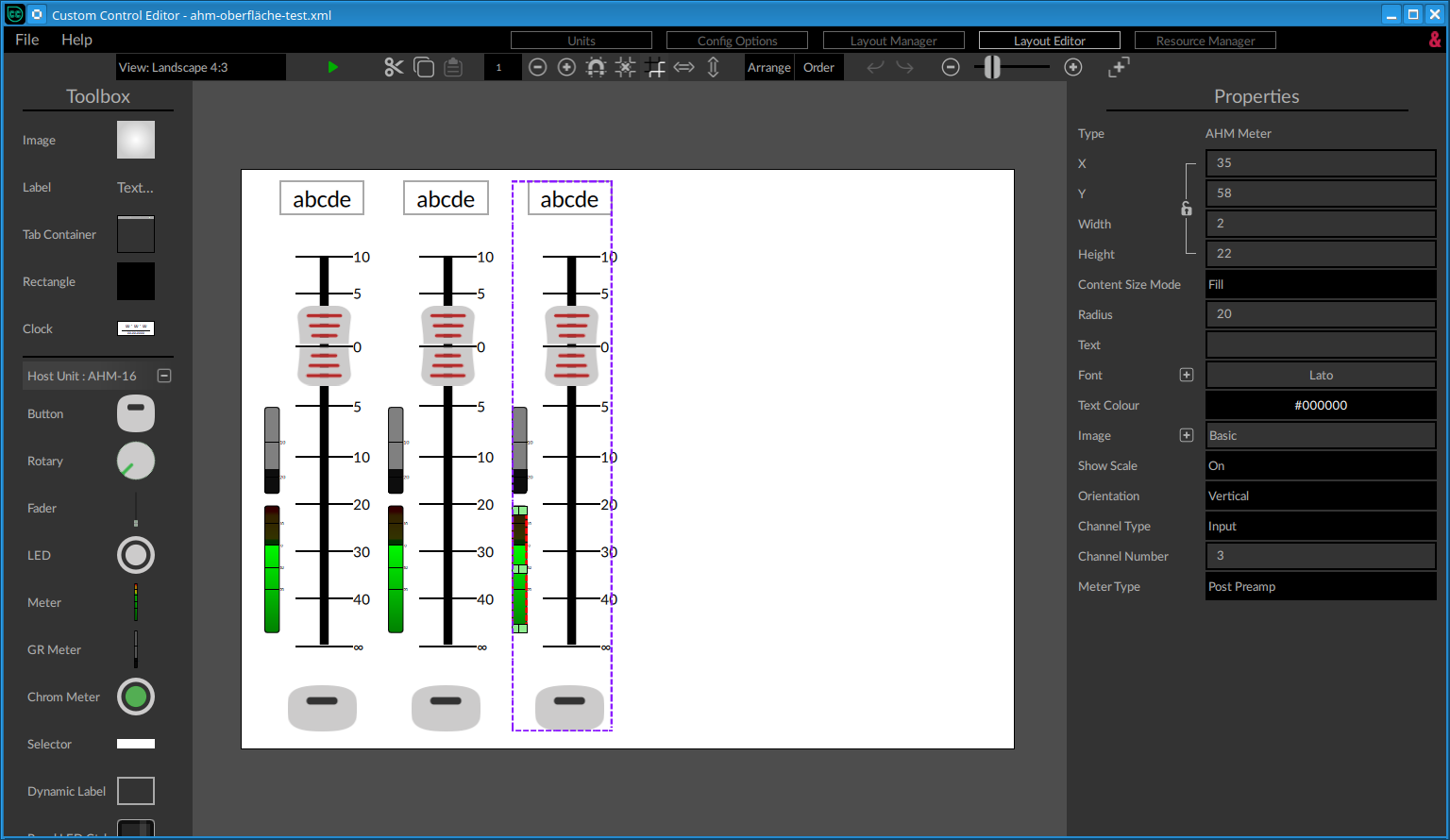Screen dimensions: 1450x840
Task: Click the fit-to-view expand icon
Action: [x=1119, y=67]
